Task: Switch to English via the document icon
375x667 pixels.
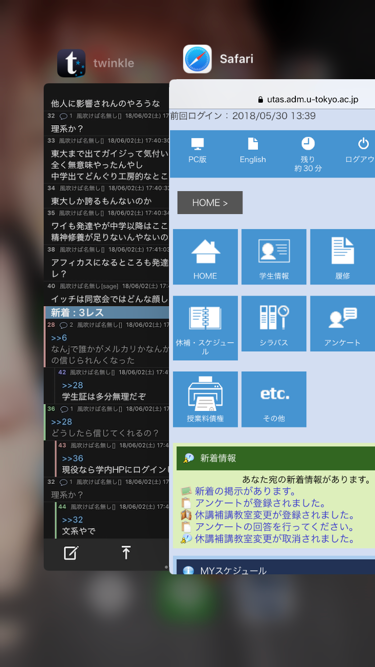Action: point(253,144)
